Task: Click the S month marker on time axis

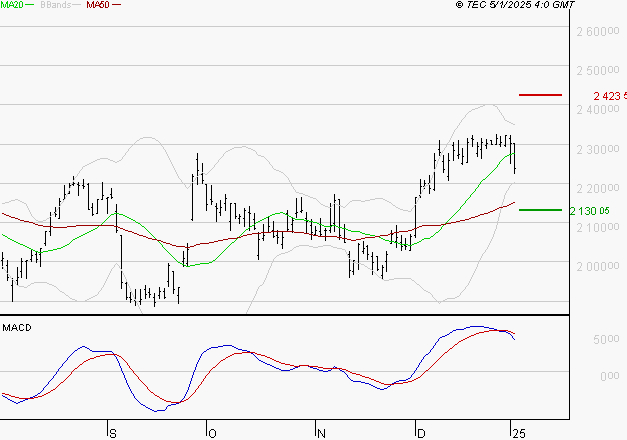Action: [113, 433]
